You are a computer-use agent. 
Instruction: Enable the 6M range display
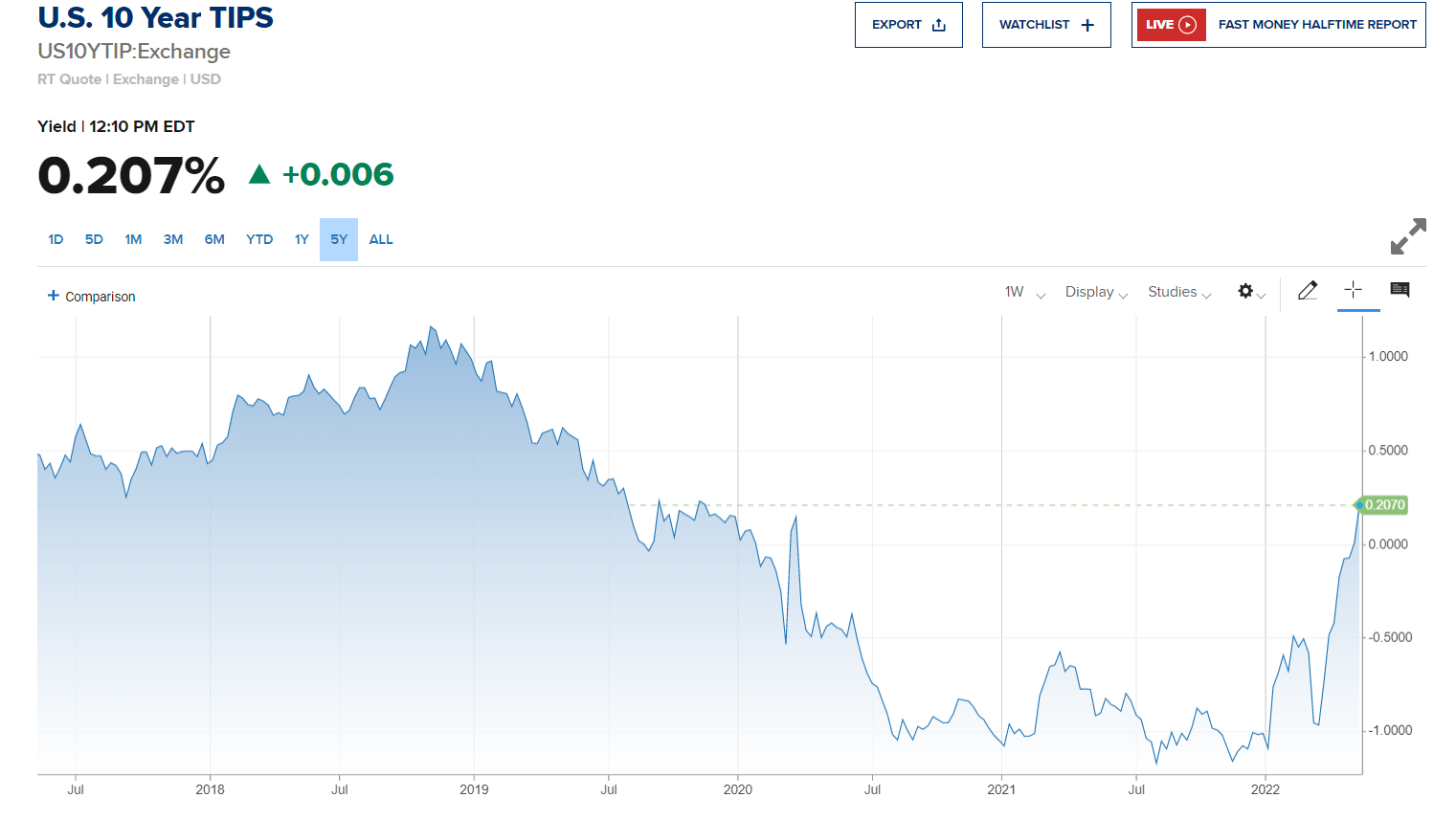(x=214, y=239)
